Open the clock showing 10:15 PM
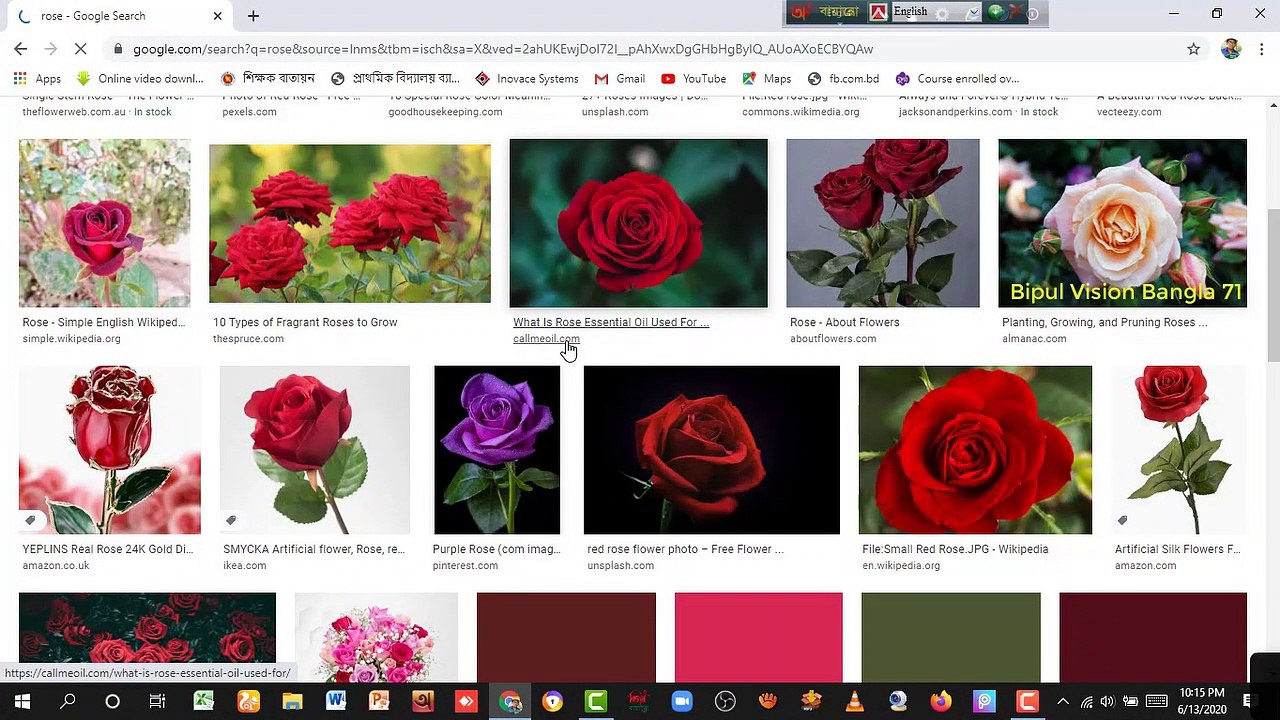Image resolution: width=1280 pixels, height=720 pixels. pos(1202,701)
